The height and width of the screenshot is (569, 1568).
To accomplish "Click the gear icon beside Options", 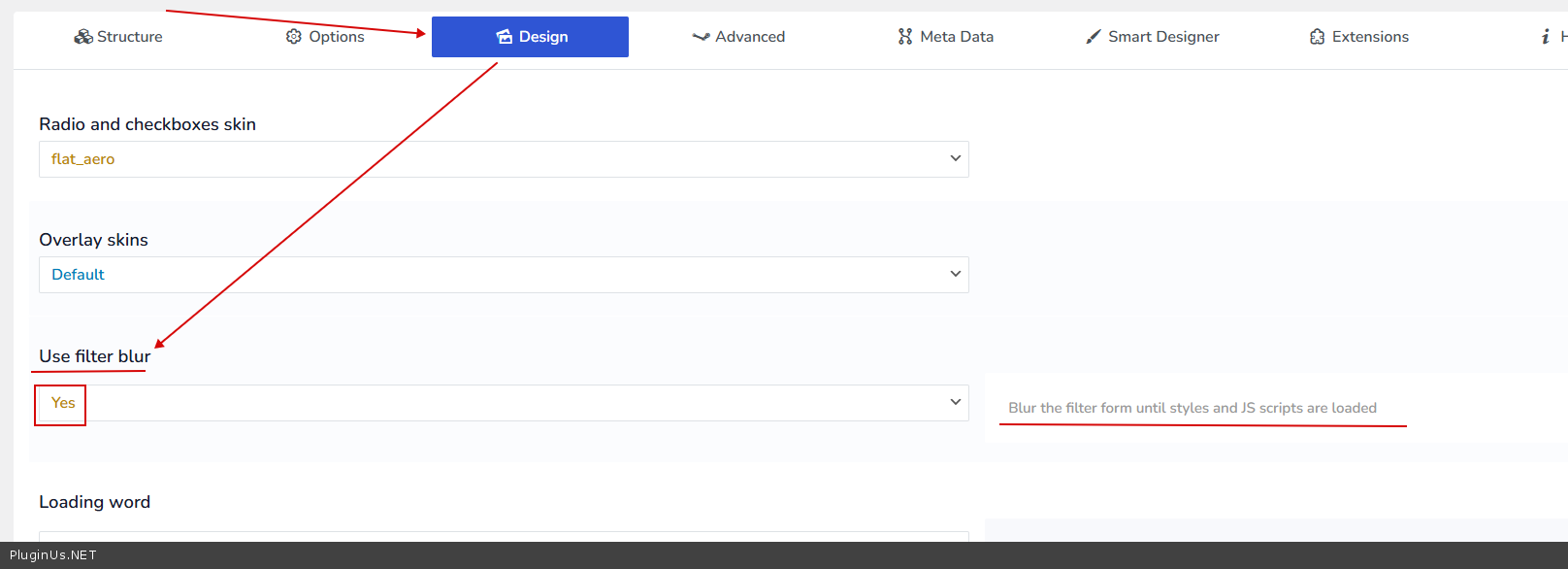I will click(x=294, y=37).
